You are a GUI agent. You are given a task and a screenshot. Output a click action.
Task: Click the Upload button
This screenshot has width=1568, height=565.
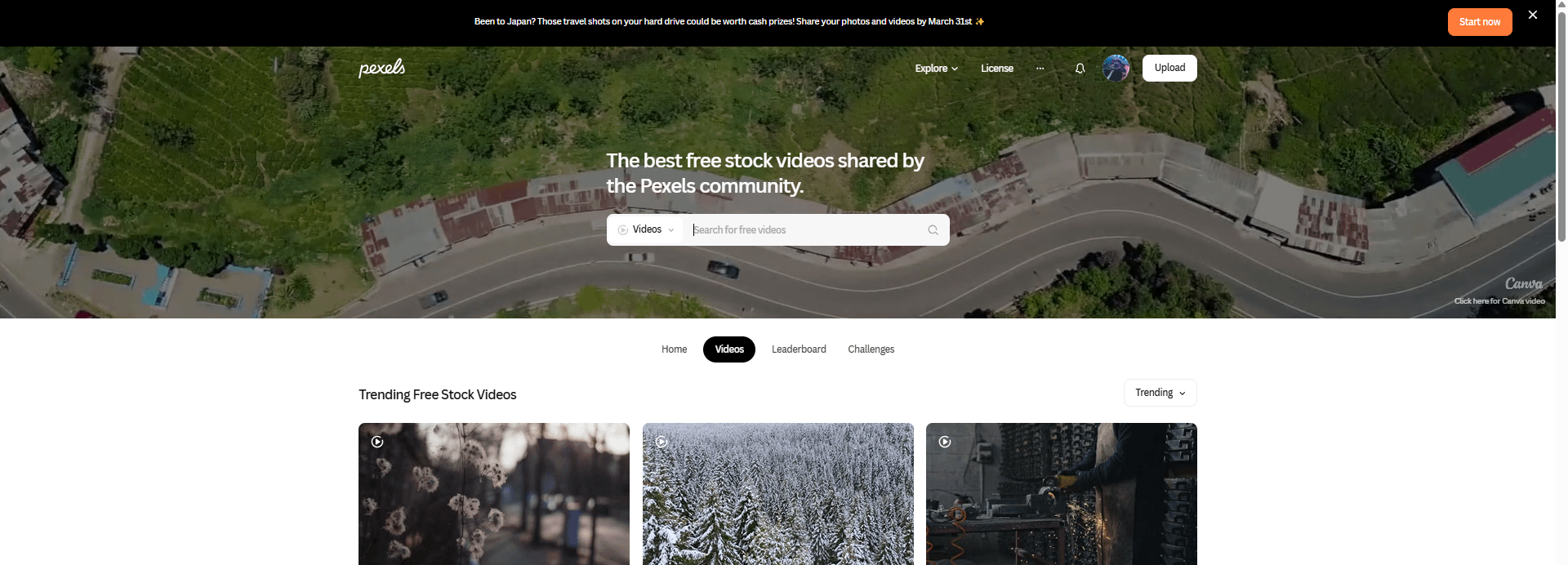1169,68
